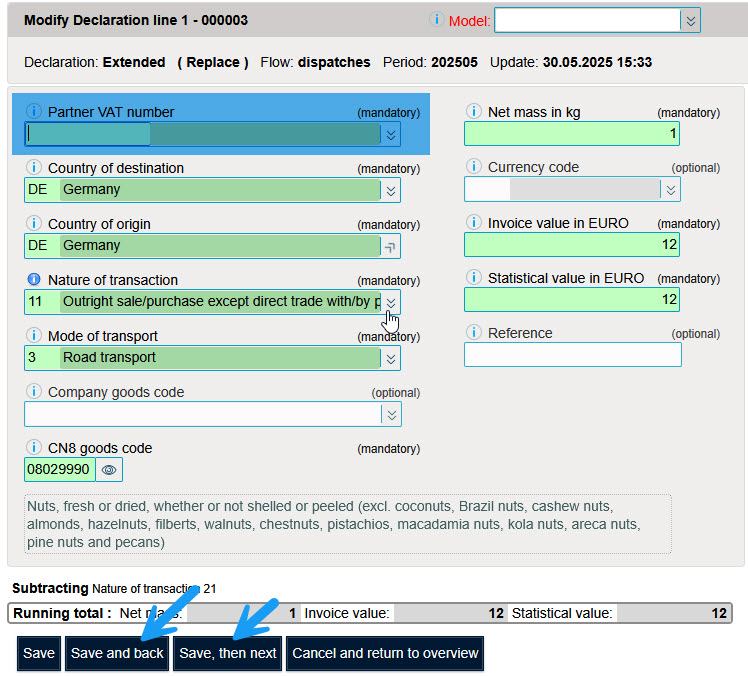Screen dimensions: 748x676
Task: Click Update timestamp 30.05.2025 15:33
Action: (x=597, y=62)
